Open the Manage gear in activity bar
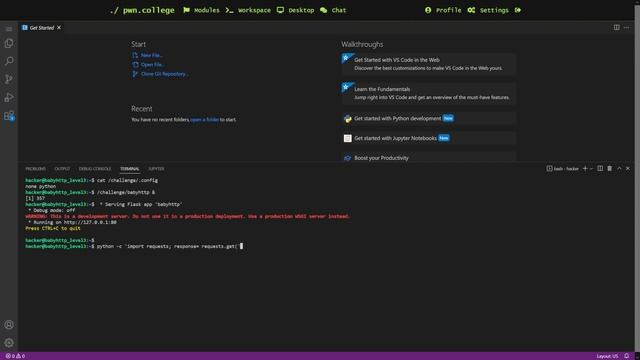640x360 pixels. [9, 343]
